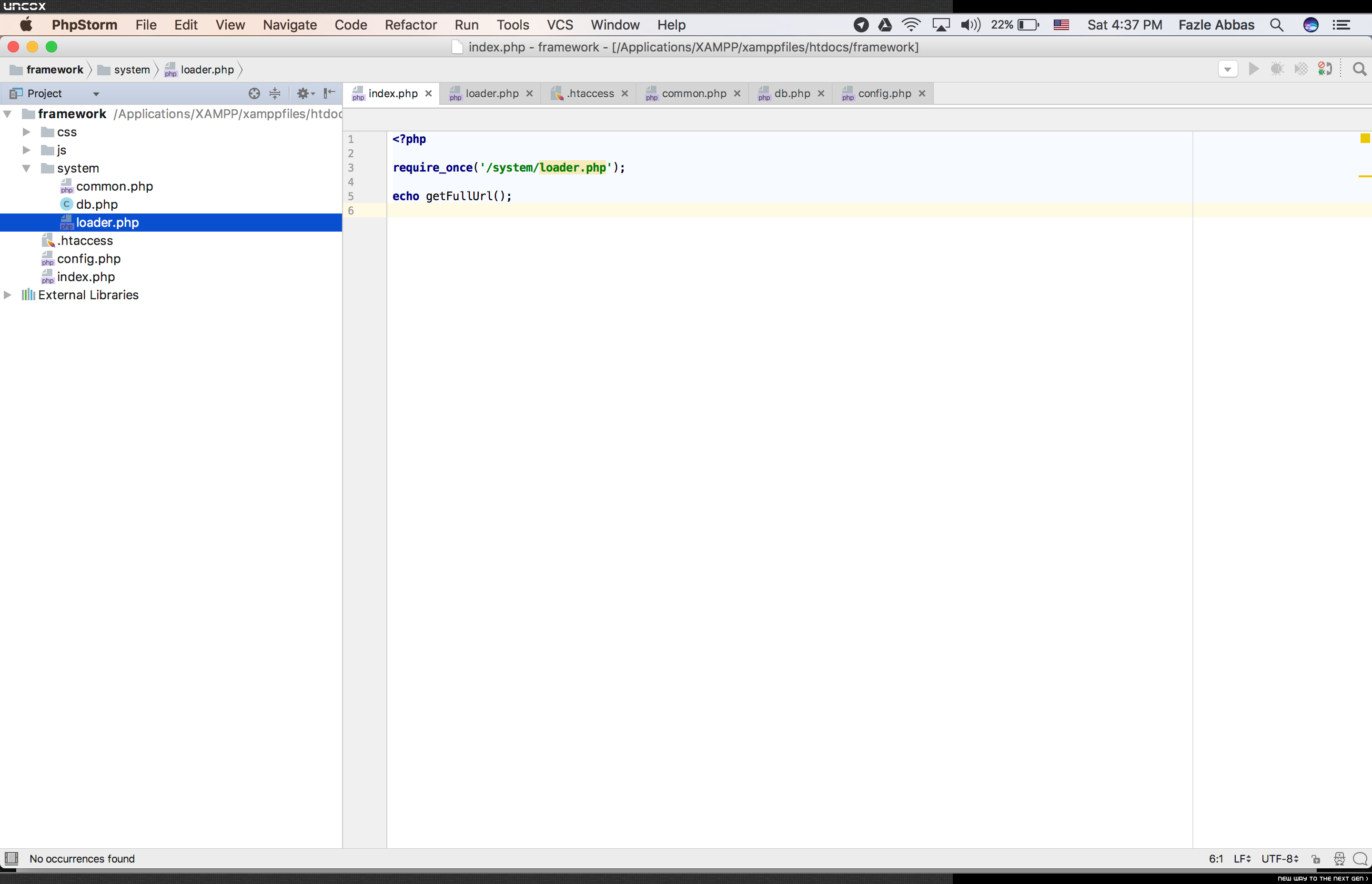Click Run with Coverage icon
The height and width of the screenshot is (884, 1372).
[1301, 70]
